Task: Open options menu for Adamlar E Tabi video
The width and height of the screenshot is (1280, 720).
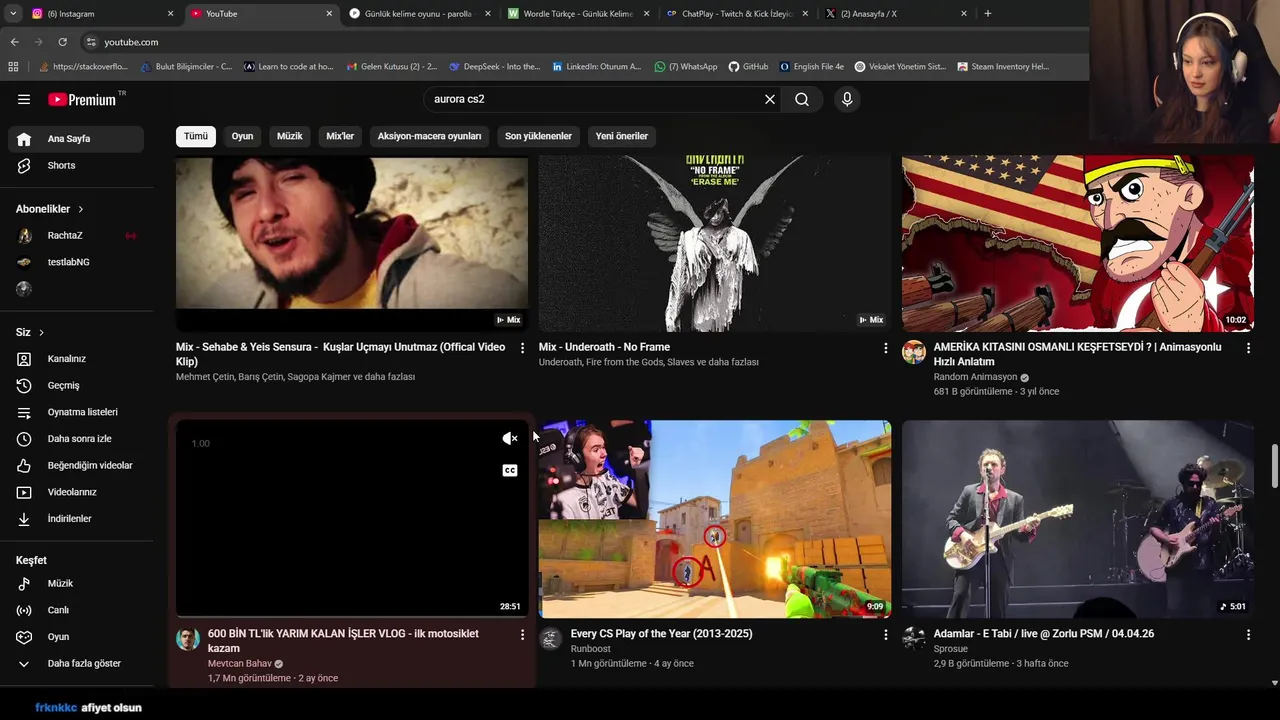Action: click(1248, 634)
